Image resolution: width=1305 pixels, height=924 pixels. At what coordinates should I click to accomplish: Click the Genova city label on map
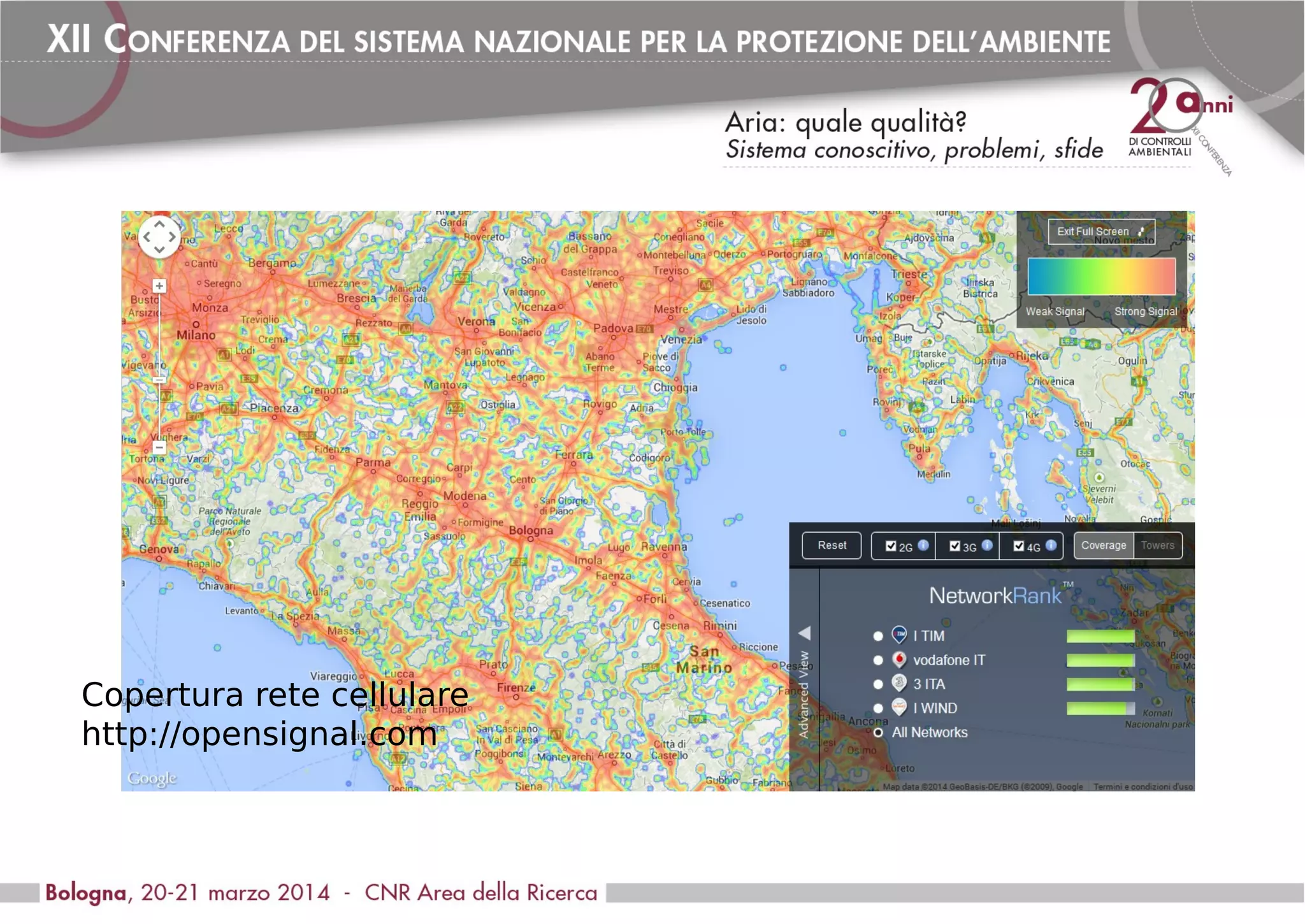159,549
